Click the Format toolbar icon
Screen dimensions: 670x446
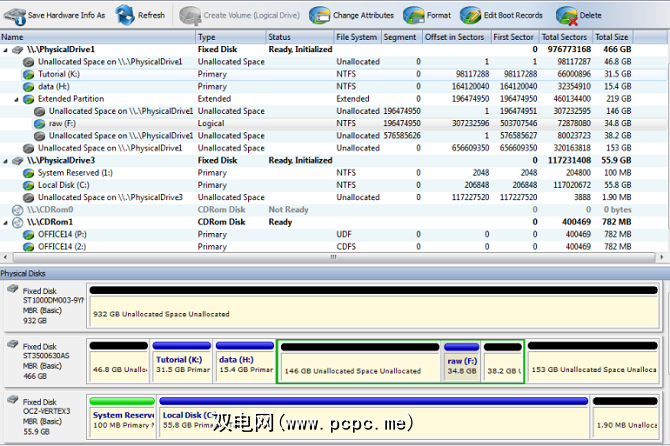point(413,15)
